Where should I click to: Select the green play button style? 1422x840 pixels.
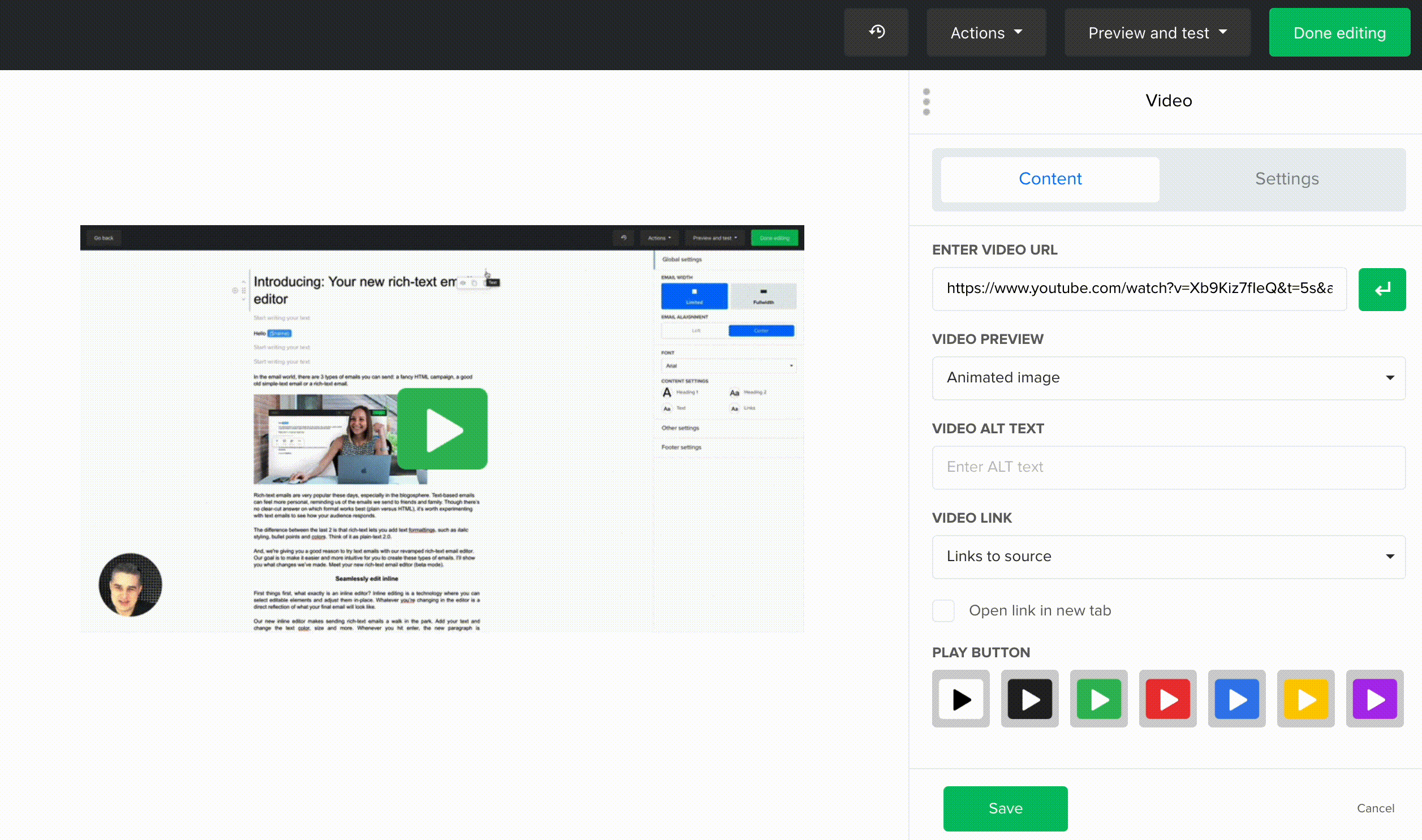[1098, 699]
